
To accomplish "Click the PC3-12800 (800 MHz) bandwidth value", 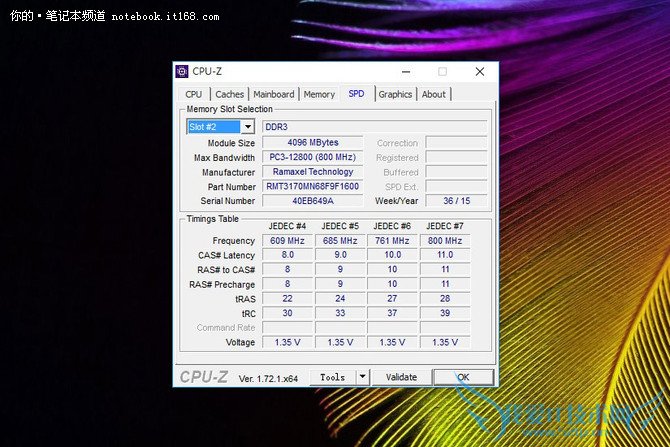I will pos(313,157).
